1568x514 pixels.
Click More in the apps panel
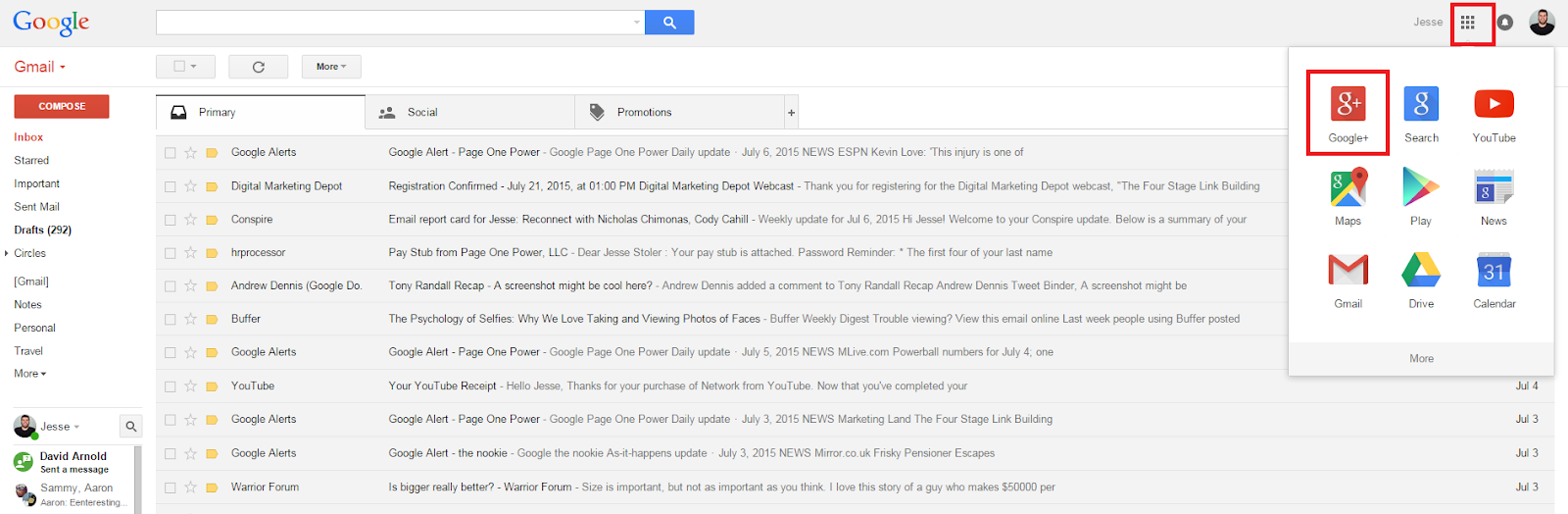(1421, 359)
